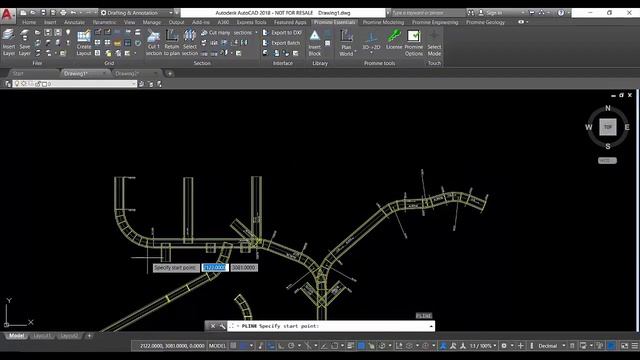Image resolution: width=640 pixels, height=360 pixels.
Task: Click the Select section tool
Action: coord(190,42)
